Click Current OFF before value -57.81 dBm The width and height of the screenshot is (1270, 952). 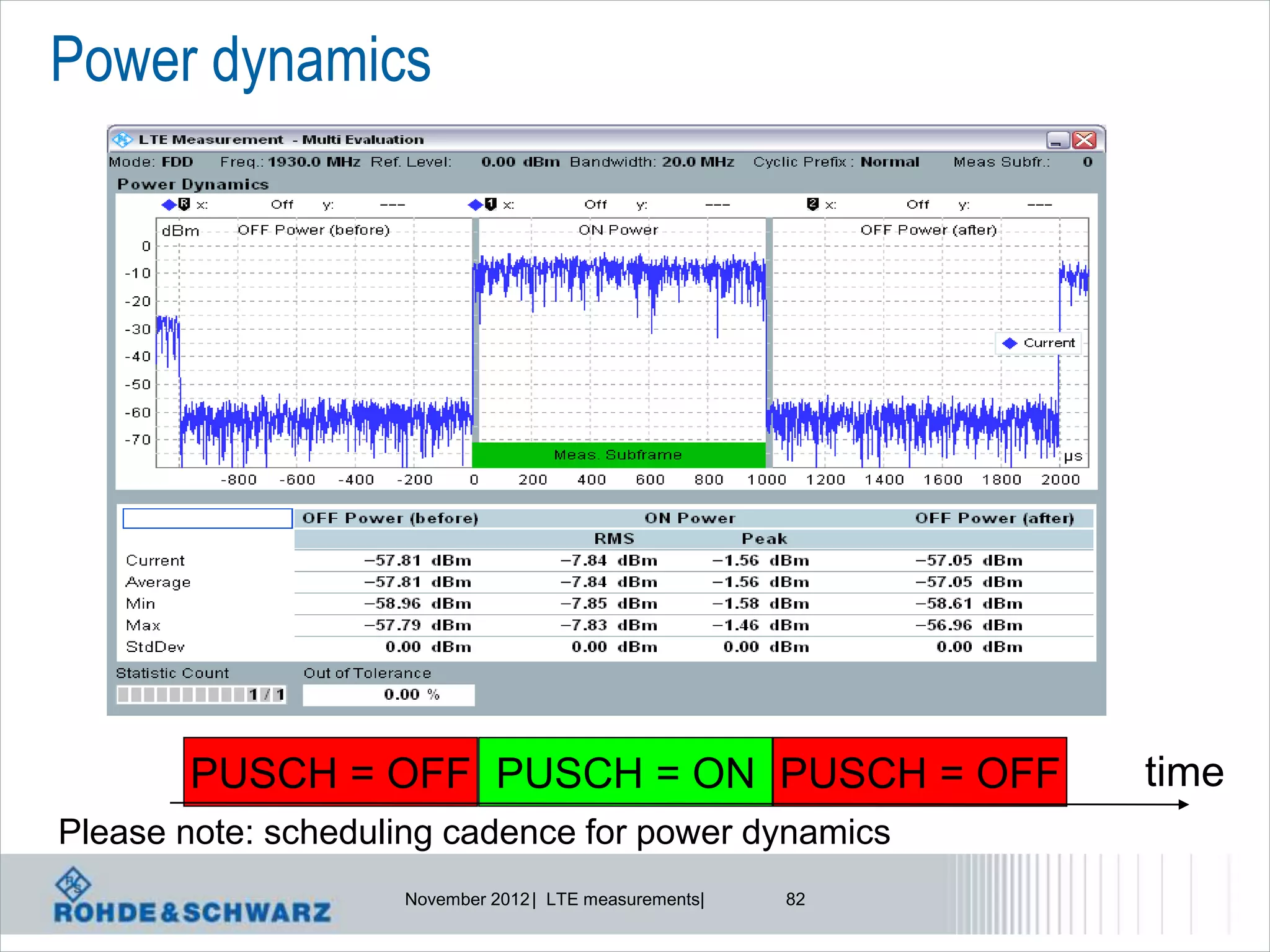click(x=417, y=560)
